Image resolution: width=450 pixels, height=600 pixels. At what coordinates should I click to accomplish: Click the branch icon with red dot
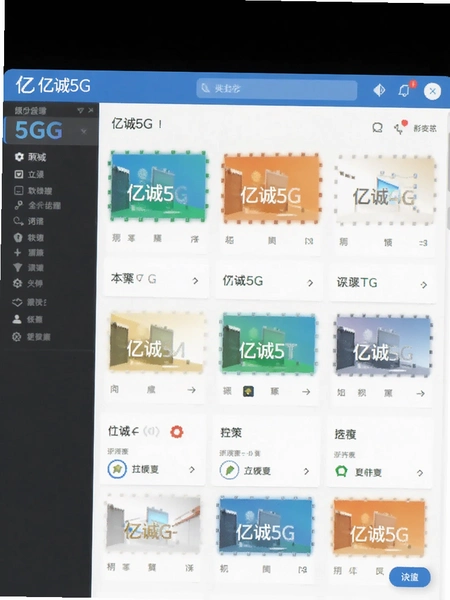(400, 128)
